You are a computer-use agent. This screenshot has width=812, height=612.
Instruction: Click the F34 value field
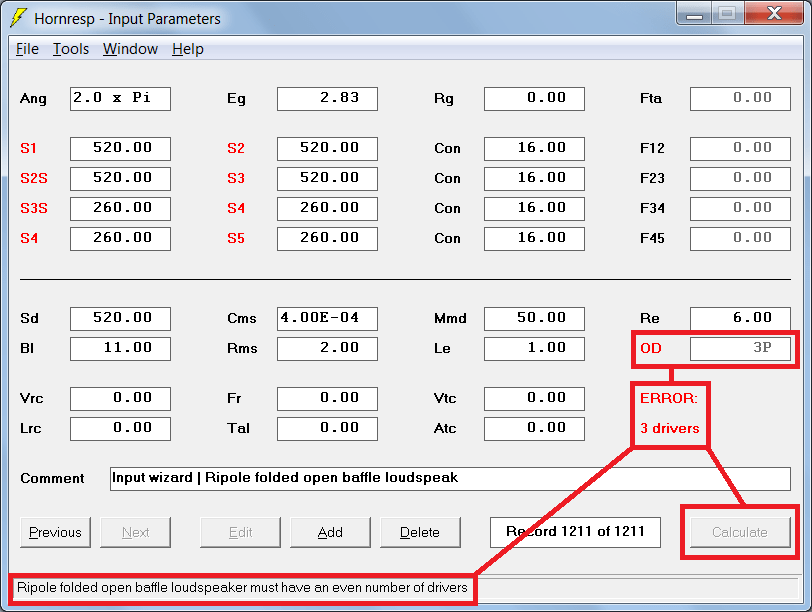741,209
